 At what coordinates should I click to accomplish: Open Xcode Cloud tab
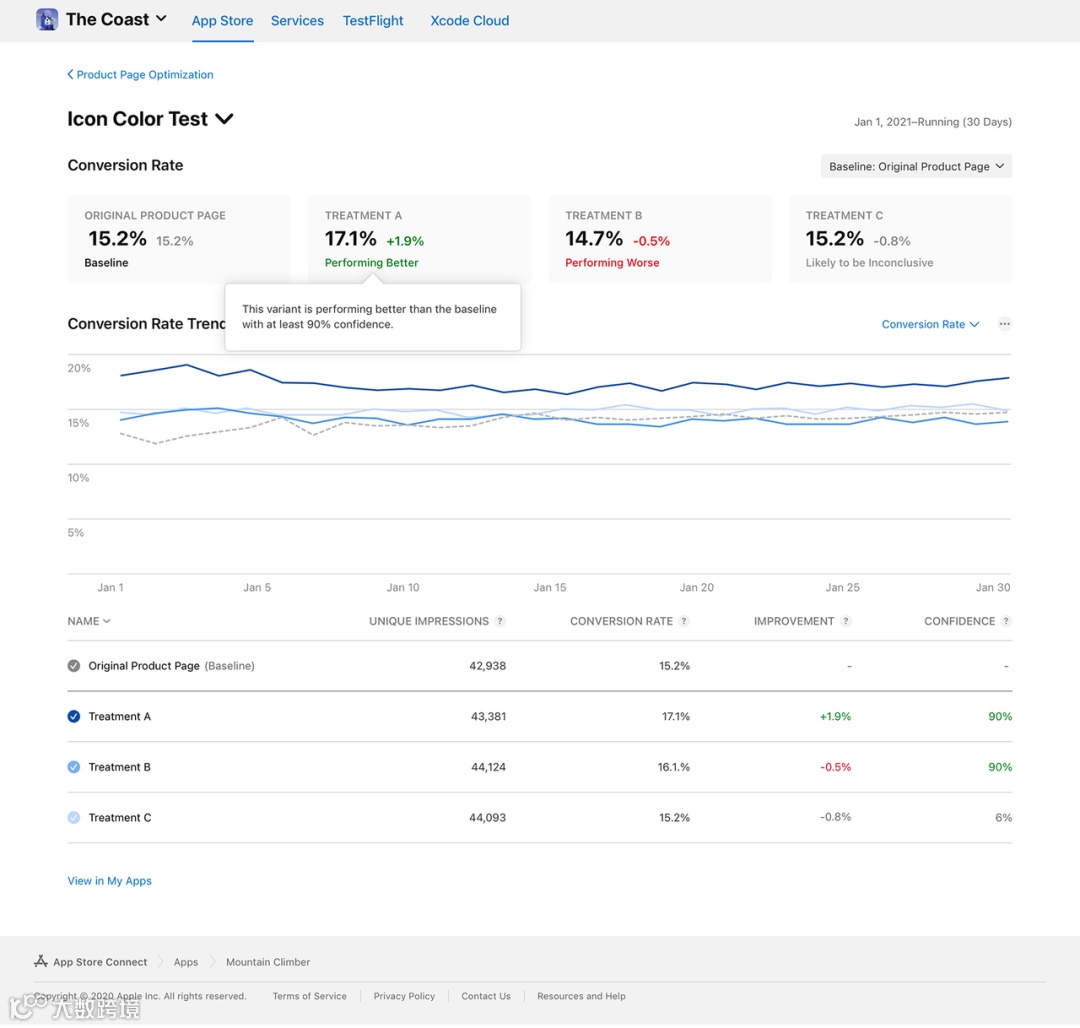point(470,21)
